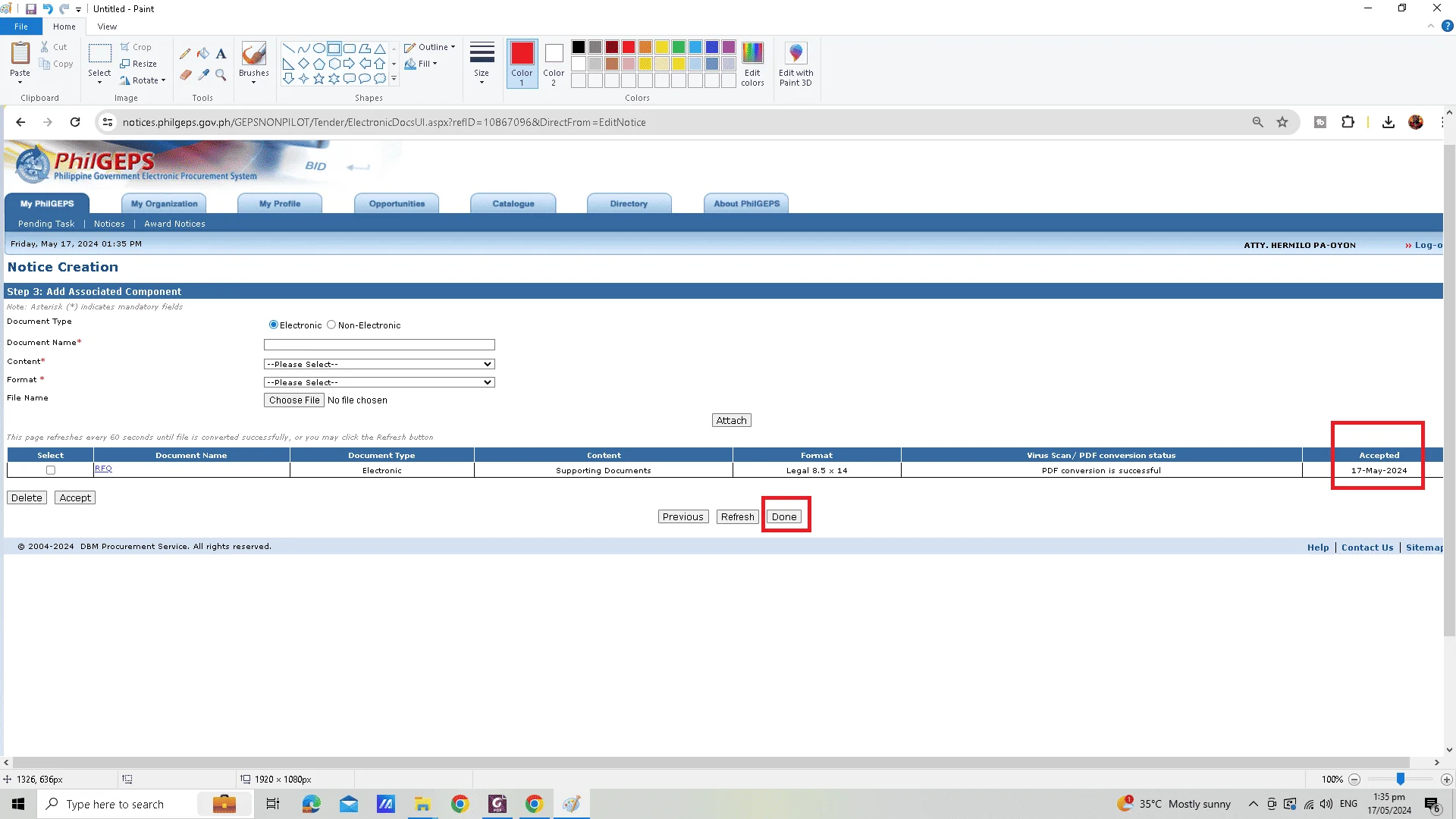Viewport: 1456px width, 819px height.
Task: Choose the black color swatch
Action: coord(579,47)
